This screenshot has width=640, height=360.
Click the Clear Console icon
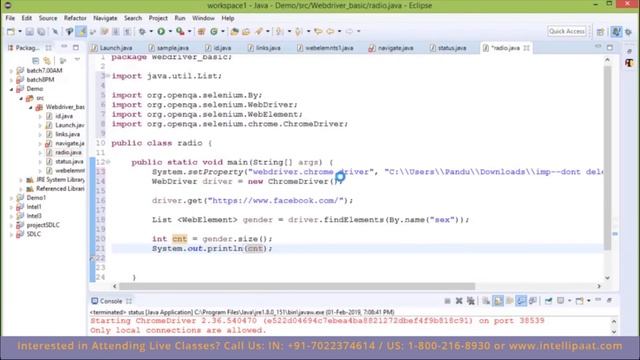(x=486, y=301)
